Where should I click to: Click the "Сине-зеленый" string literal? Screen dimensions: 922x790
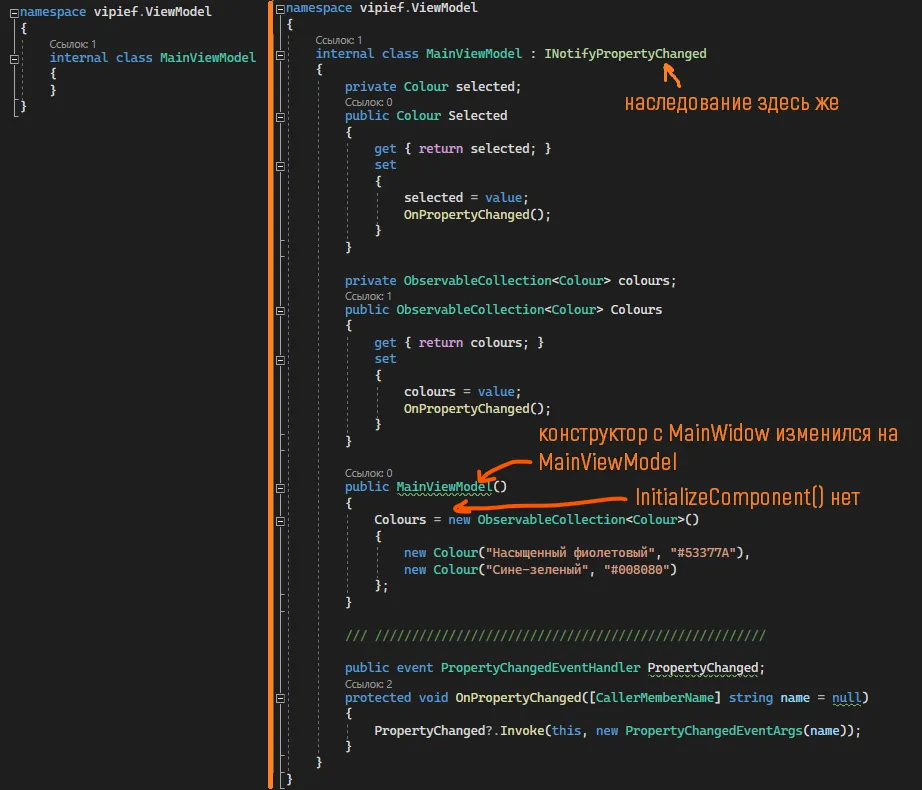pyautogui.click(x=537, y=570)
